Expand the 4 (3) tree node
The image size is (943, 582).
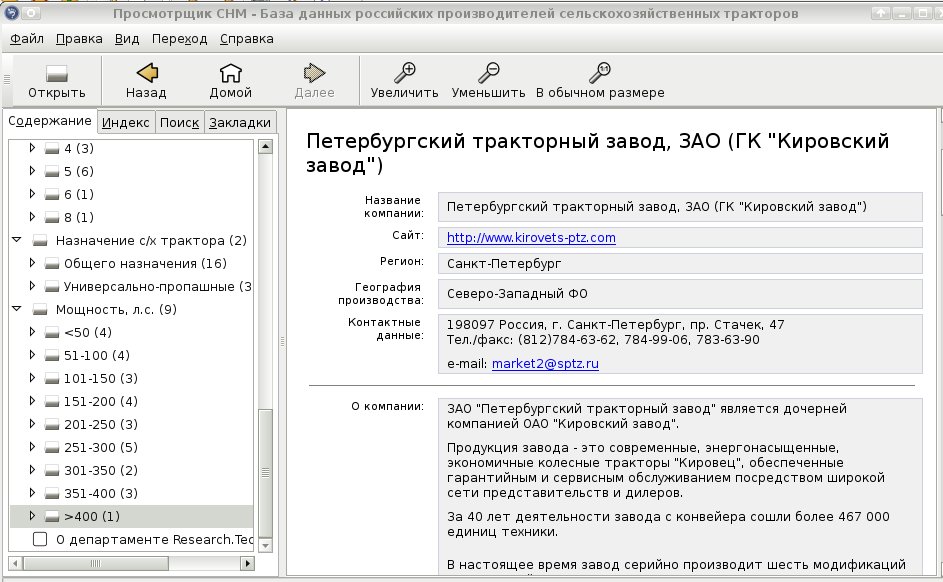pos(32,147)
